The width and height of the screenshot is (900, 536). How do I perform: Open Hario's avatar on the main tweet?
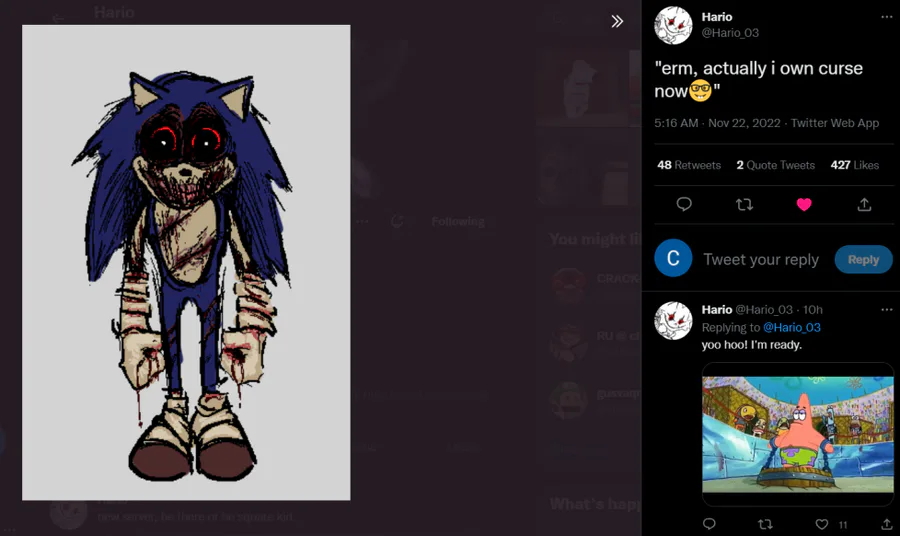click(x=673, y=26)
